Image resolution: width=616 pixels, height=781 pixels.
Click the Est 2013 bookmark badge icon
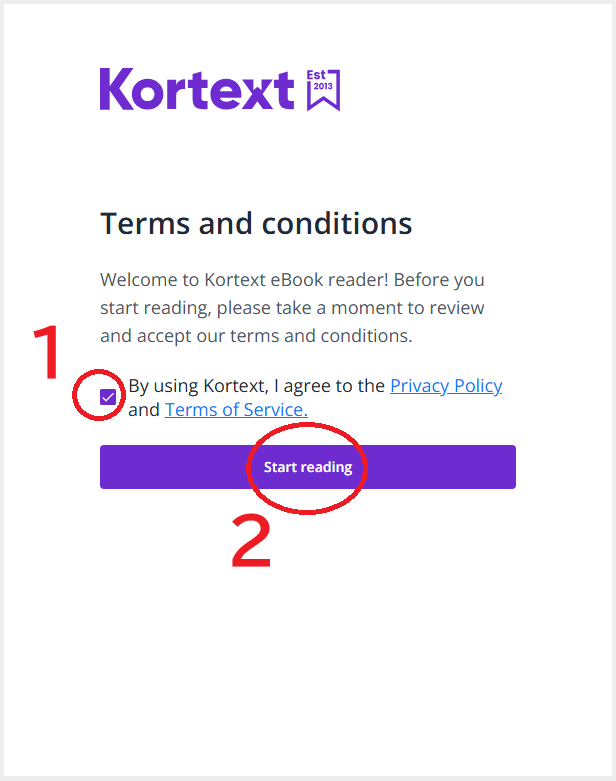(x=323, y=90)
